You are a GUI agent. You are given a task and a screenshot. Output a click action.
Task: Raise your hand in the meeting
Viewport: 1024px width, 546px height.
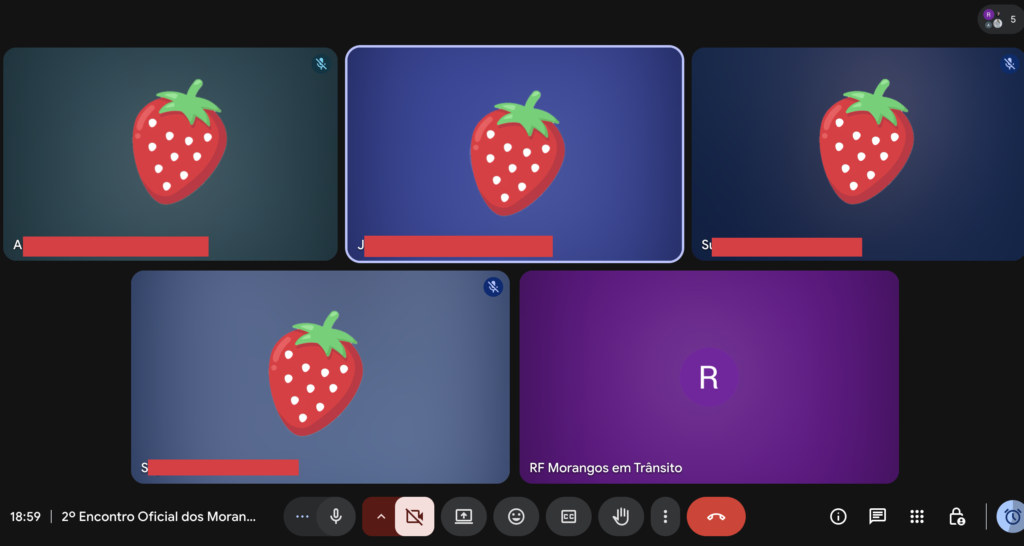coord(621,516)
